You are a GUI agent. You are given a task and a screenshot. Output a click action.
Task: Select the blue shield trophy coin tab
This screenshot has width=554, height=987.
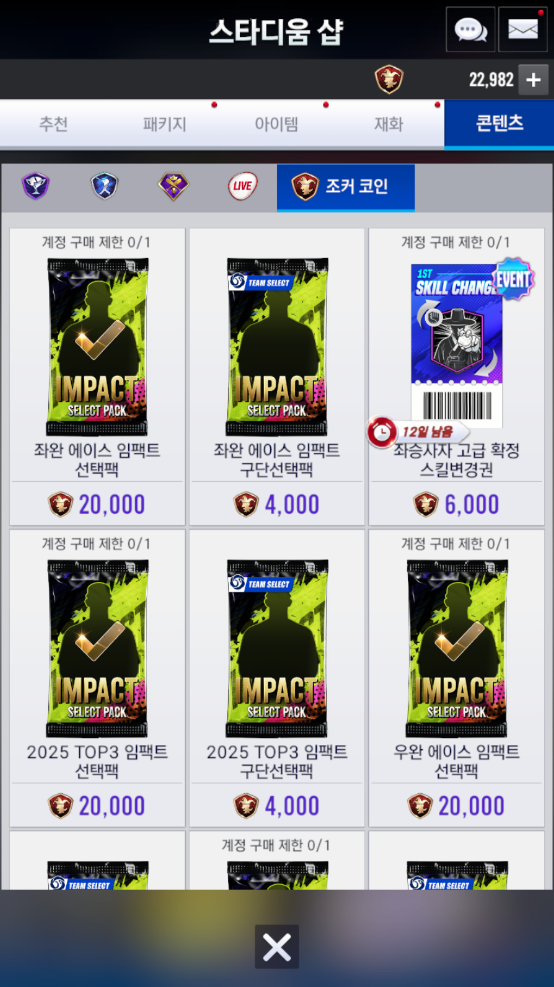[x=105, y=186]
